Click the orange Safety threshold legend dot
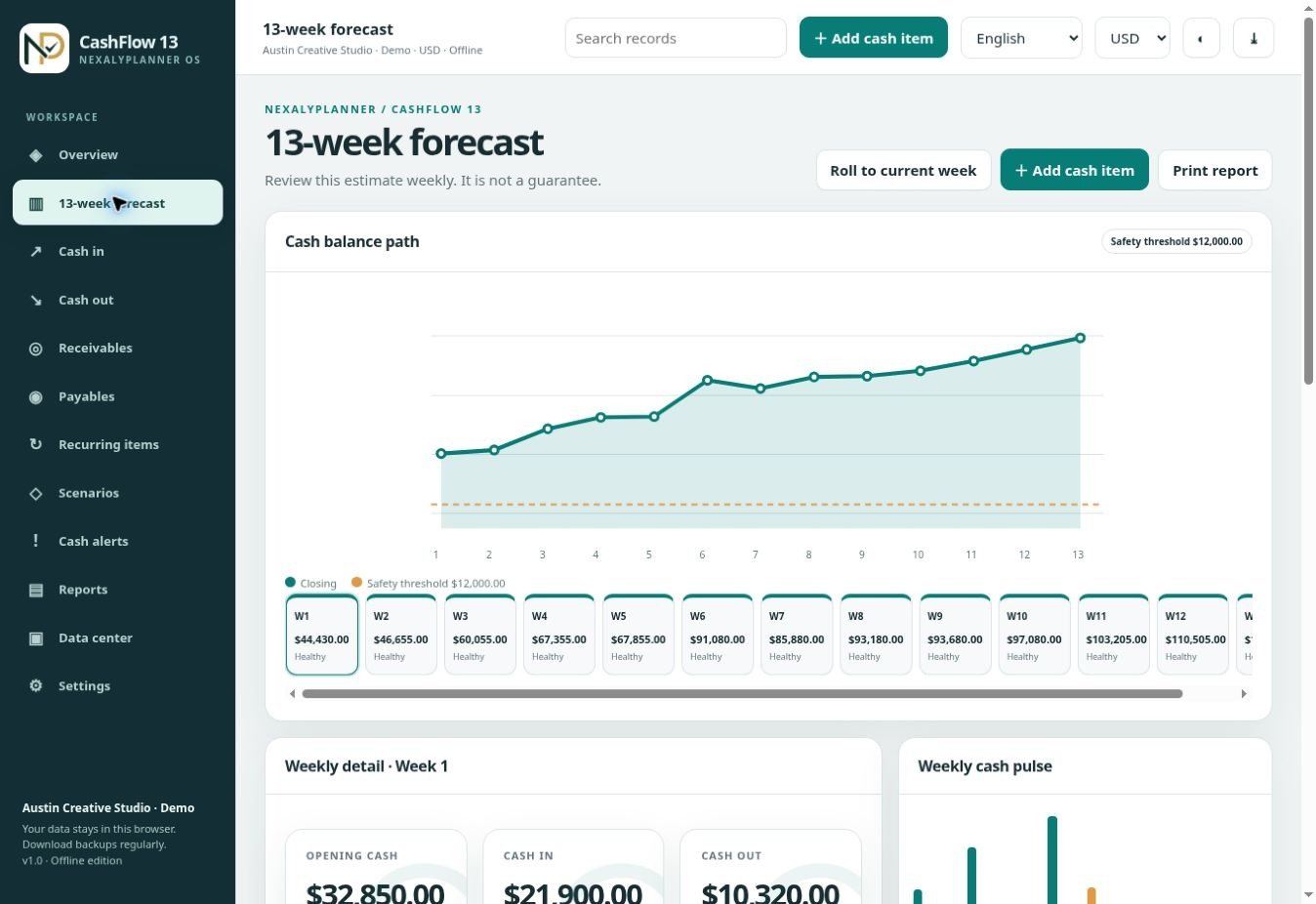The image size is (1316, 904). pos(356,583)
